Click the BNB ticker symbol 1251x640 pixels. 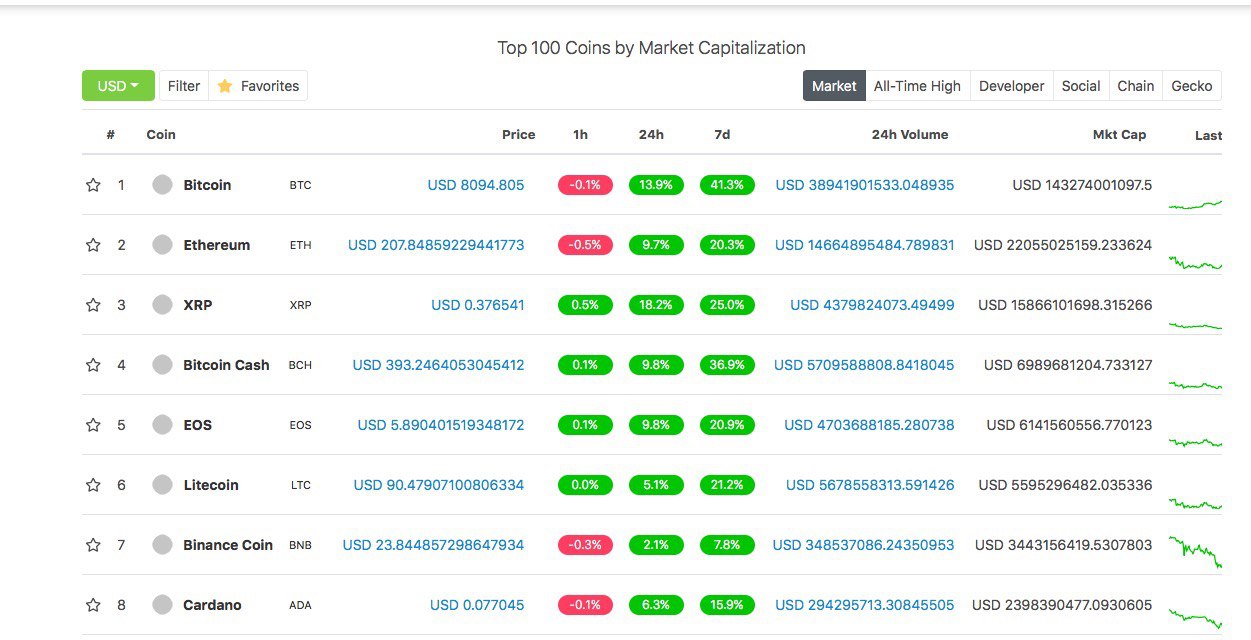[300, 545]
